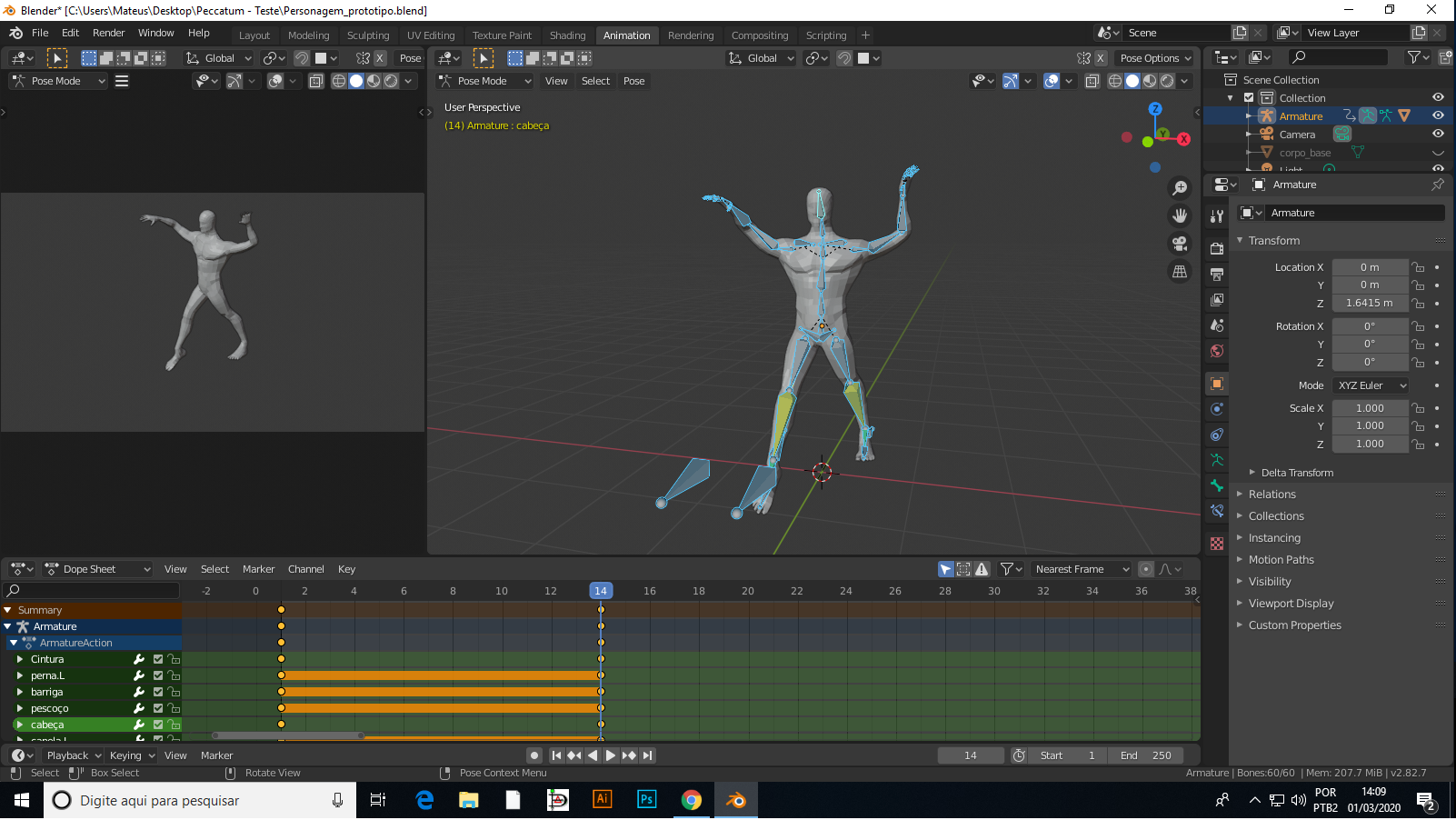The height and width of the screenshot is (820, 1456).
Task: Expand the Motion Paths panel
Action: [1281, 560]
